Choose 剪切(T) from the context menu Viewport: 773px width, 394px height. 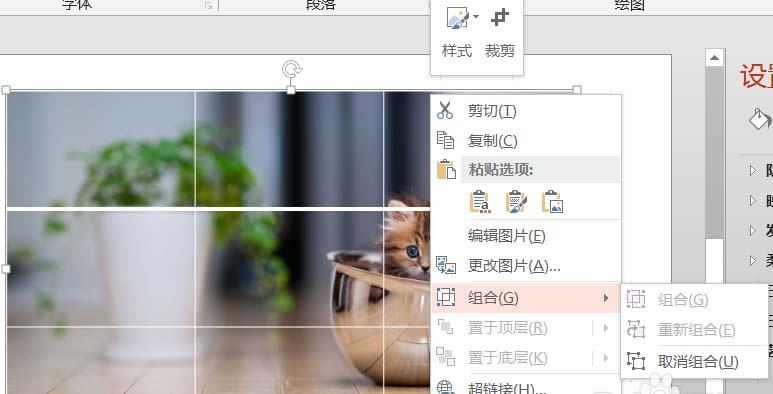coord(526,111)
